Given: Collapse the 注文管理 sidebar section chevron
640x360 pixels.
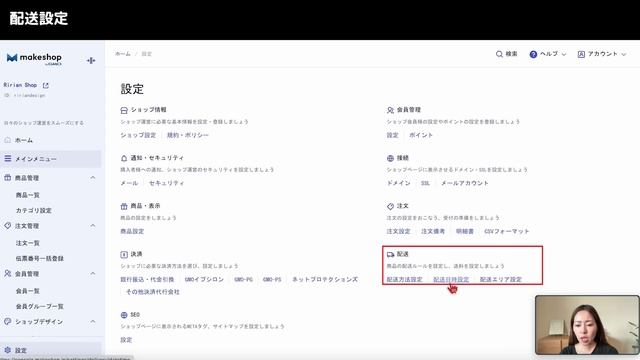Looking at the screenshot, I should (x=93, y=225).
